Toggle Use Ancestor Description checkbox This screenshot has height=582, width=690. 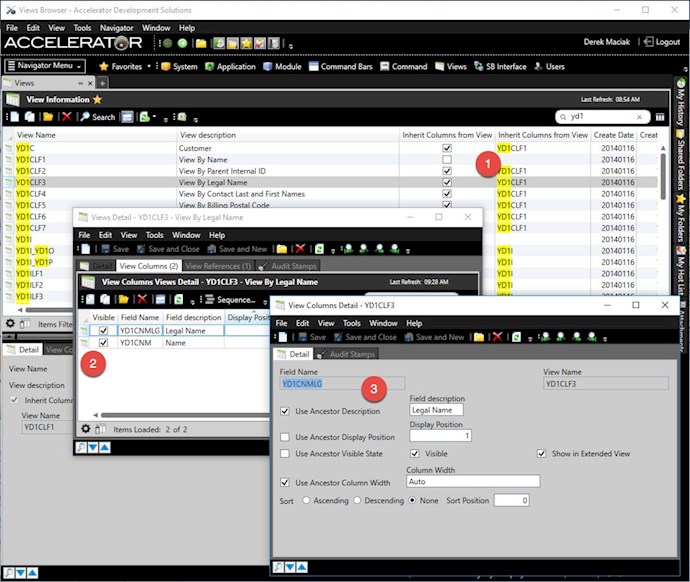point(285,411)
